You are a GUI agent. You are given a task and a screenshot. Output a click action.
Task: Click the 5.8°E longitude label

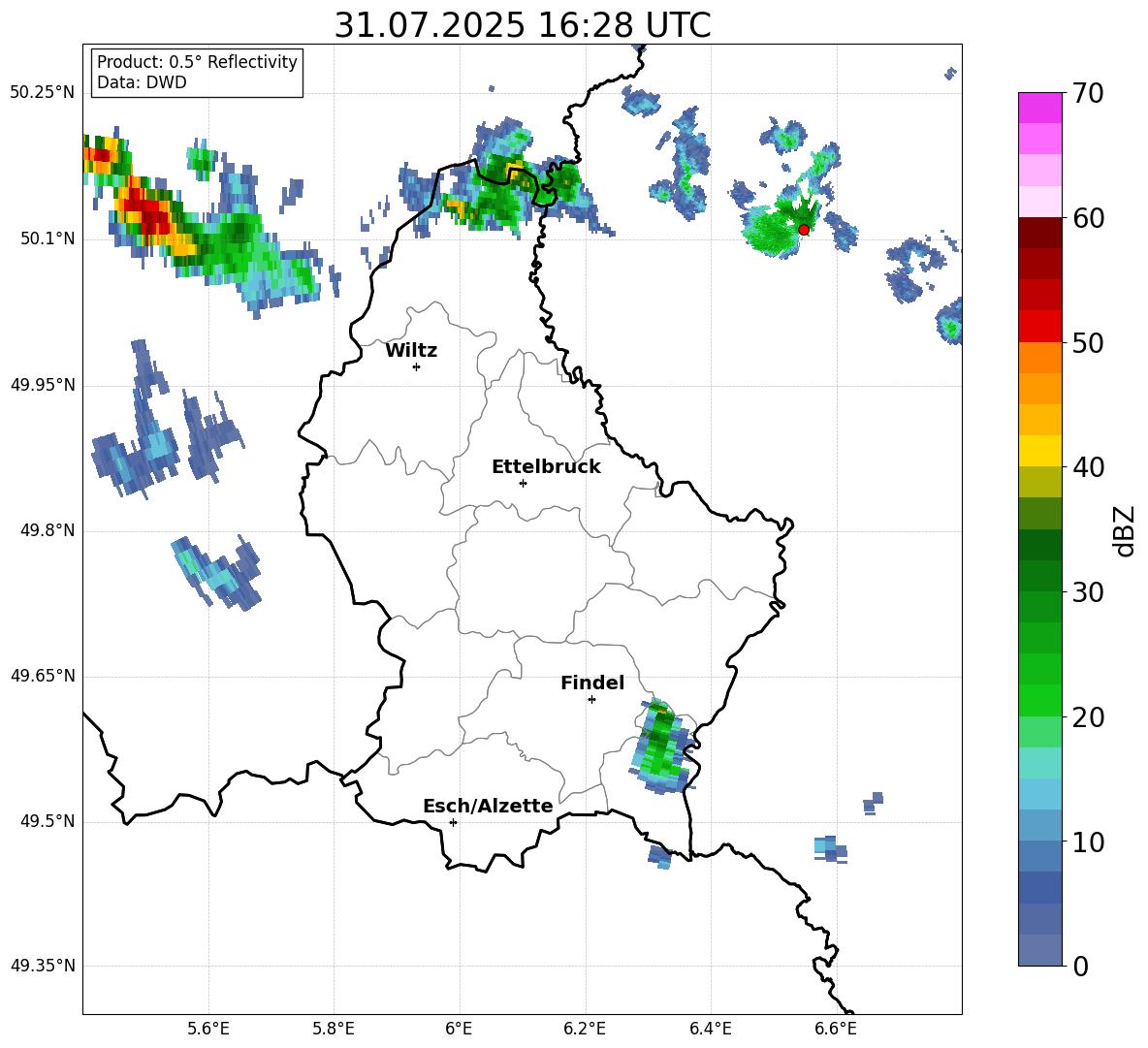click(x=334, y=1029)
